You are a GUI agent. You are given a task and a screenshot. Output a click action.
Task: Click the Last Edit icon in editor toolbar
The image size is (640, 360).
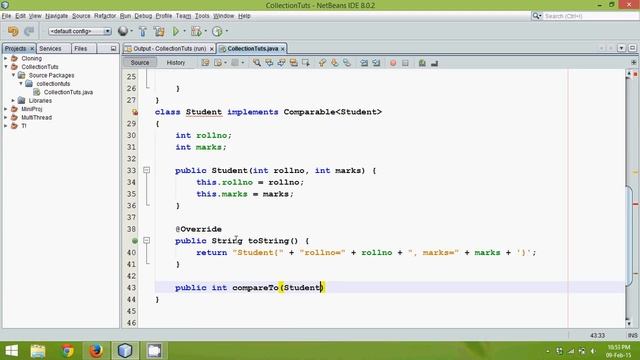205,63
